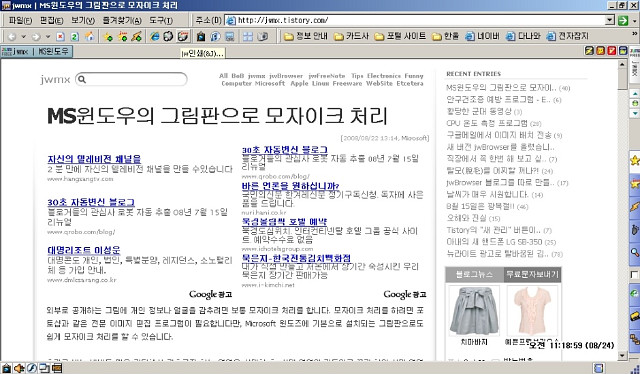Click the pink blouse product thumbnail

coord(532,311)
